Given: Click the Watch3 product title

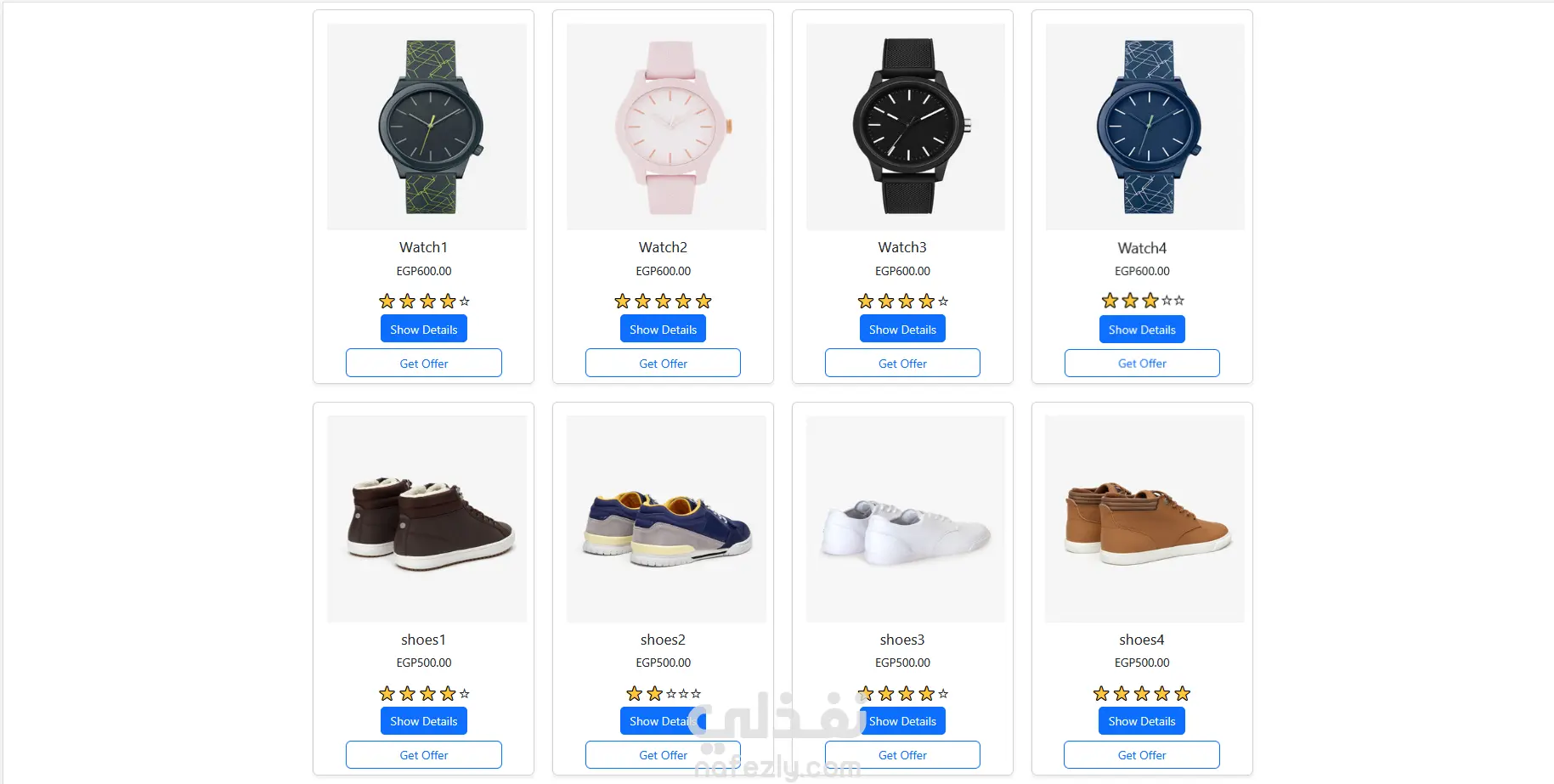Looking at the screenshot, I should (x=902, y=247).
